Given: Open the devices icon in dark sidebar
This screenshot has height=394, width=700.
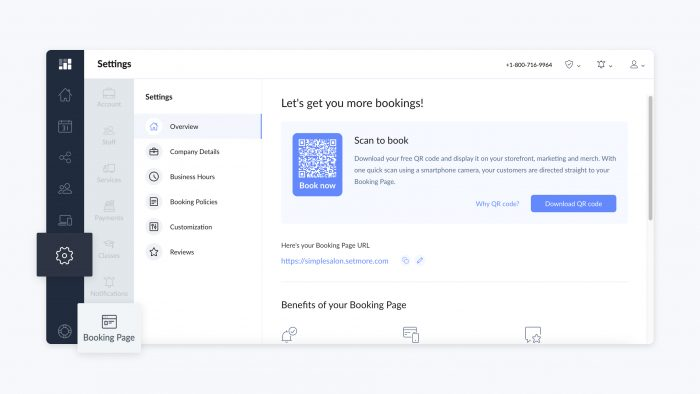Looking at the screenshot, I should (65, 220).
